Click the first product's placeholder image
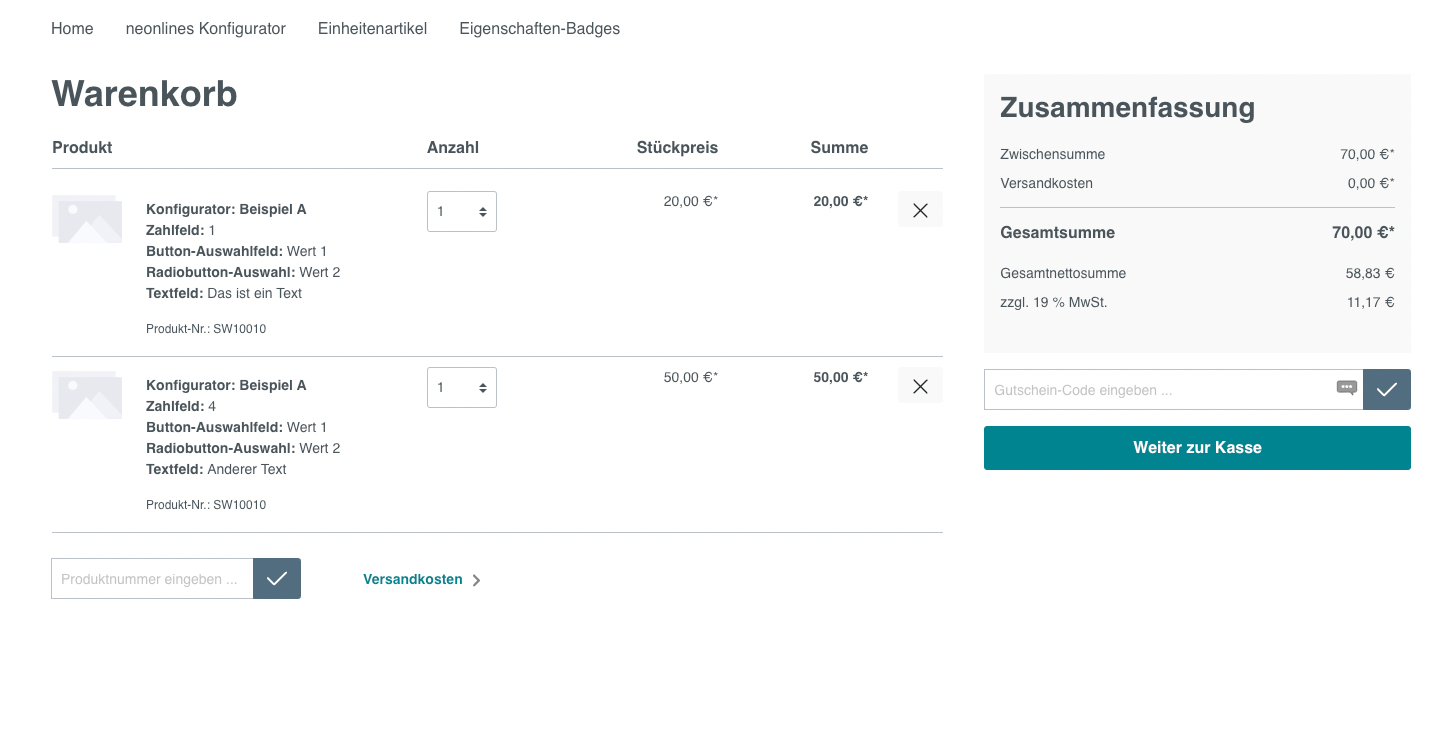Screen dimensions: 1431x732 tap(87, 219)
